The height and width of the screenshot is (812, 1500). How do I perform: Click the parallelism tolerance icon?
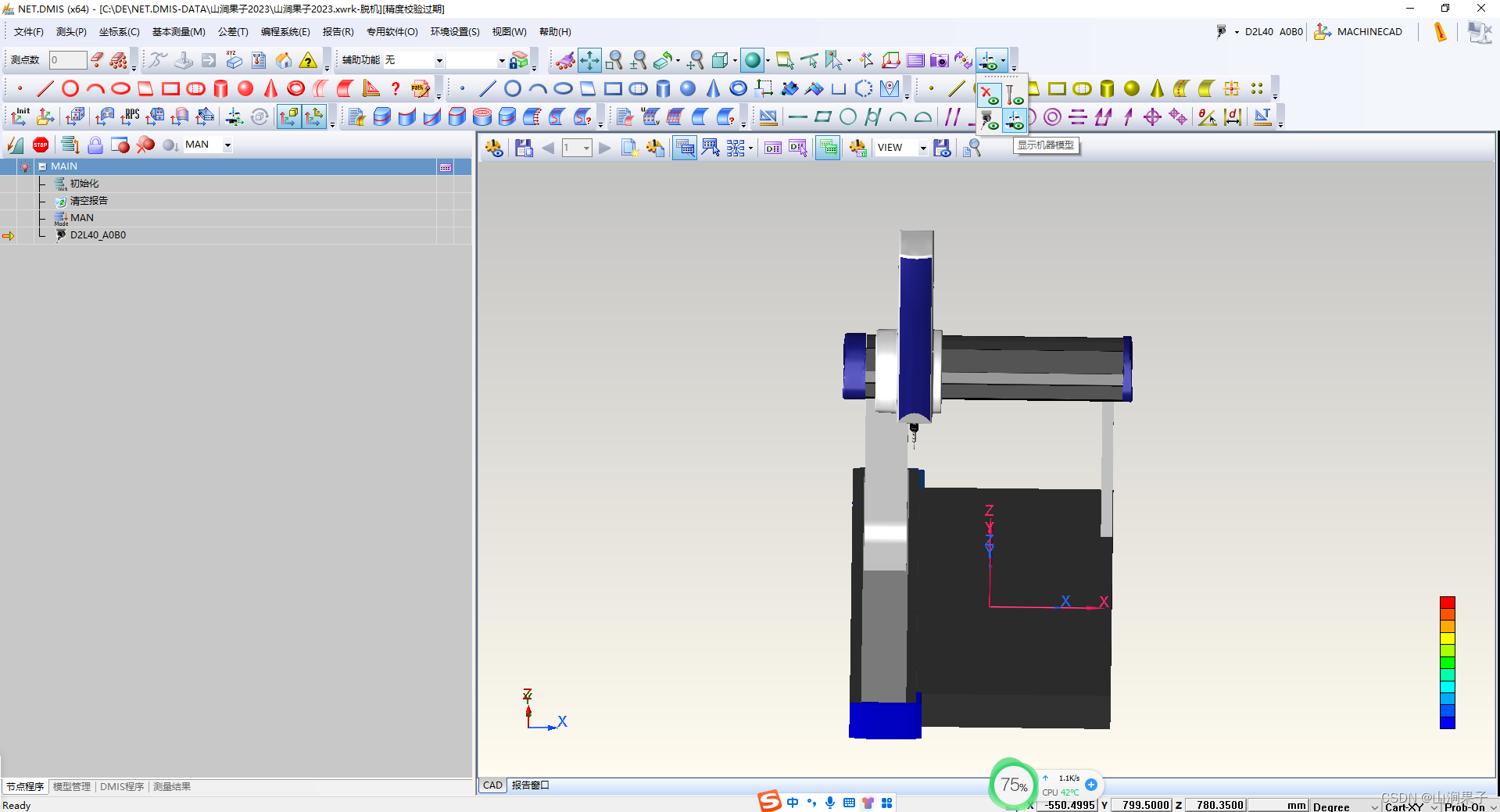click(952, 116)
